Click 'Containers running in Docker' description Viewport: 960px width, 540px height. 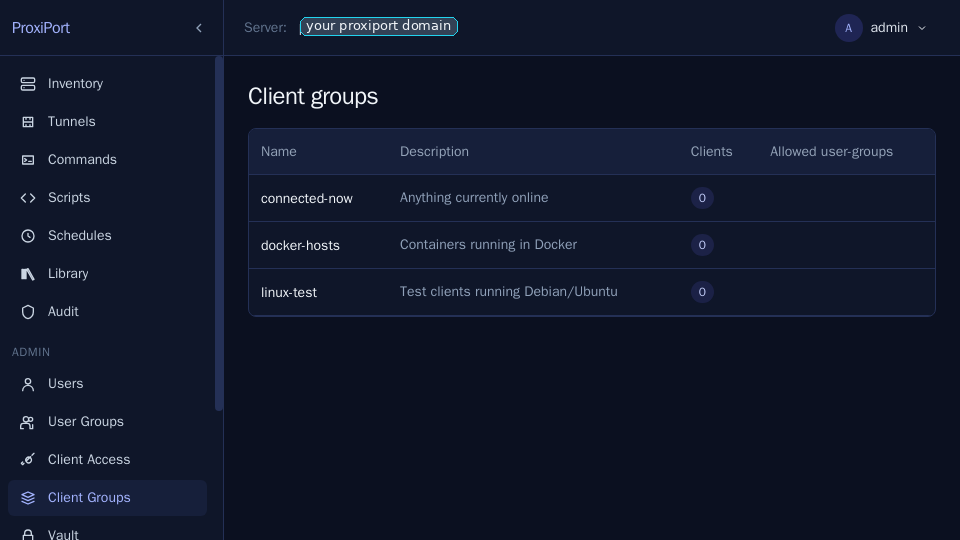point(489,245)
